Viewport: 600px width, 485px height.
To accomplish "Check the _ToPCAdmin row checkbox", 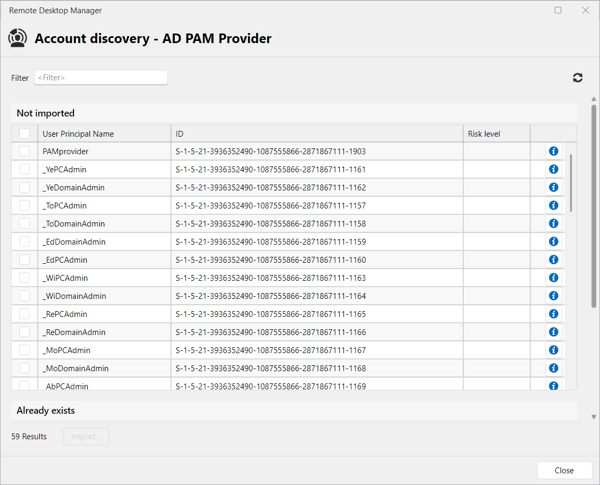I will point(24,205).
